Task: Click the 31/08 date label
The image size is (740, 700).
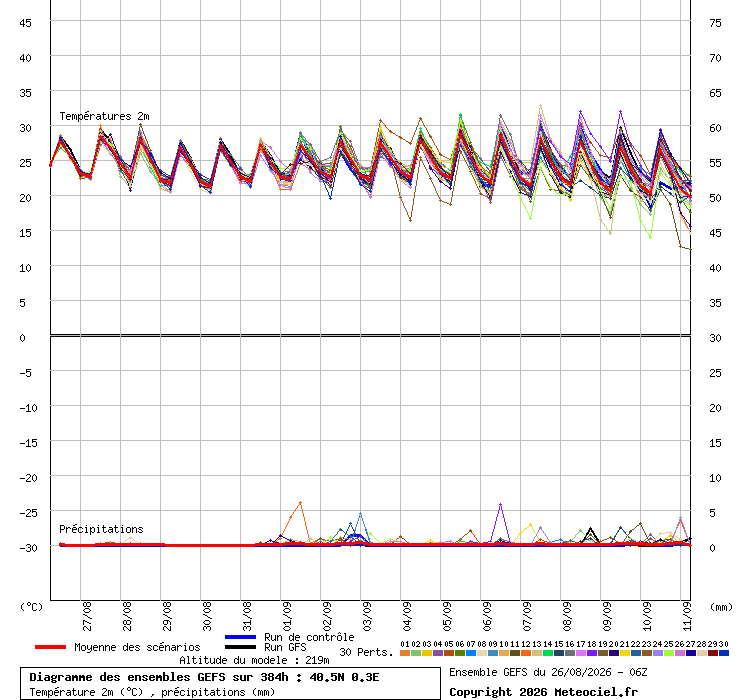Action: pyautogui.click(x=247, y=616)
